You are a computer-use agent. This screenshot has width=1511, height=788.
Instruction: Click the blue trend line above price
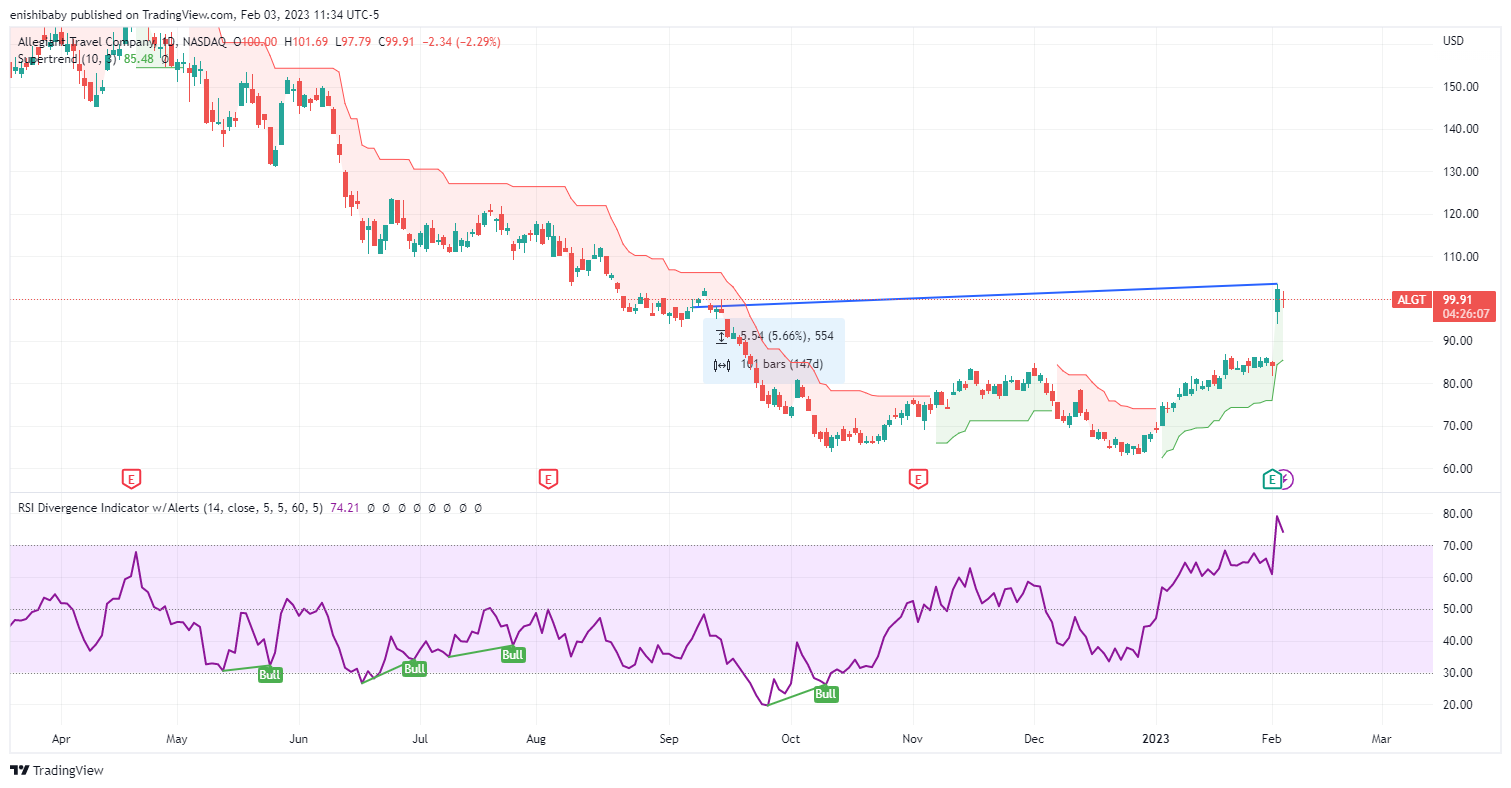tap(985, 295)
